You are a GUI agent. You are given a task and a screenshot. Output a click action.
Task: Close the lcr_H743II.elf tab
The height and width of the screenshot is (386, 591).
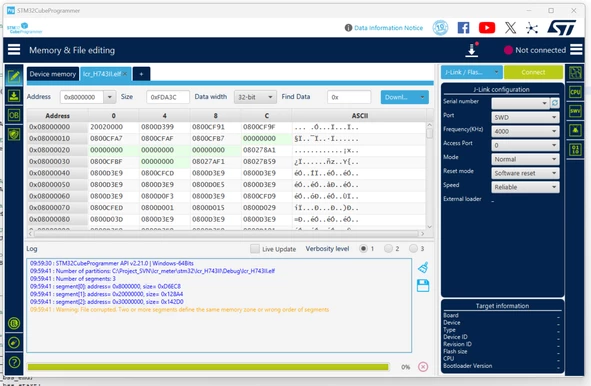pyautogui.click(x=126, y=74)
